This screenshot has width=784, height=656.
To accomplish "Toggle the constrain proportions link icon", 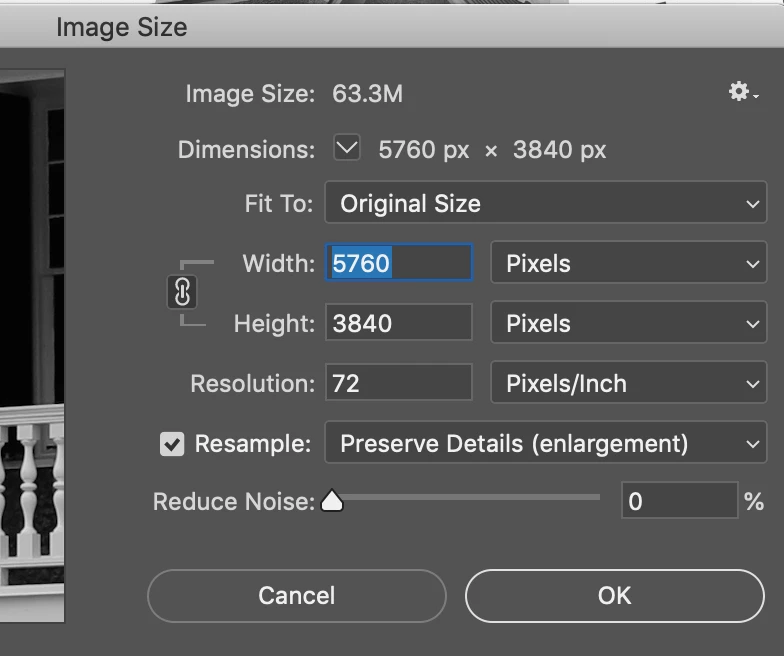I will click(184, 293).
